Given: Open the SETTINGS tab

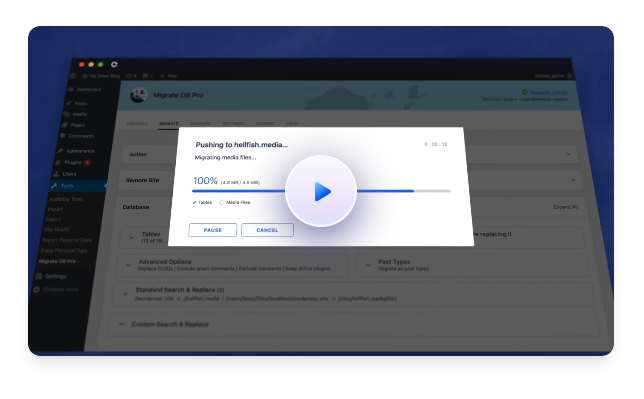Looking at the screenshot, I should [x=233, y=123].
